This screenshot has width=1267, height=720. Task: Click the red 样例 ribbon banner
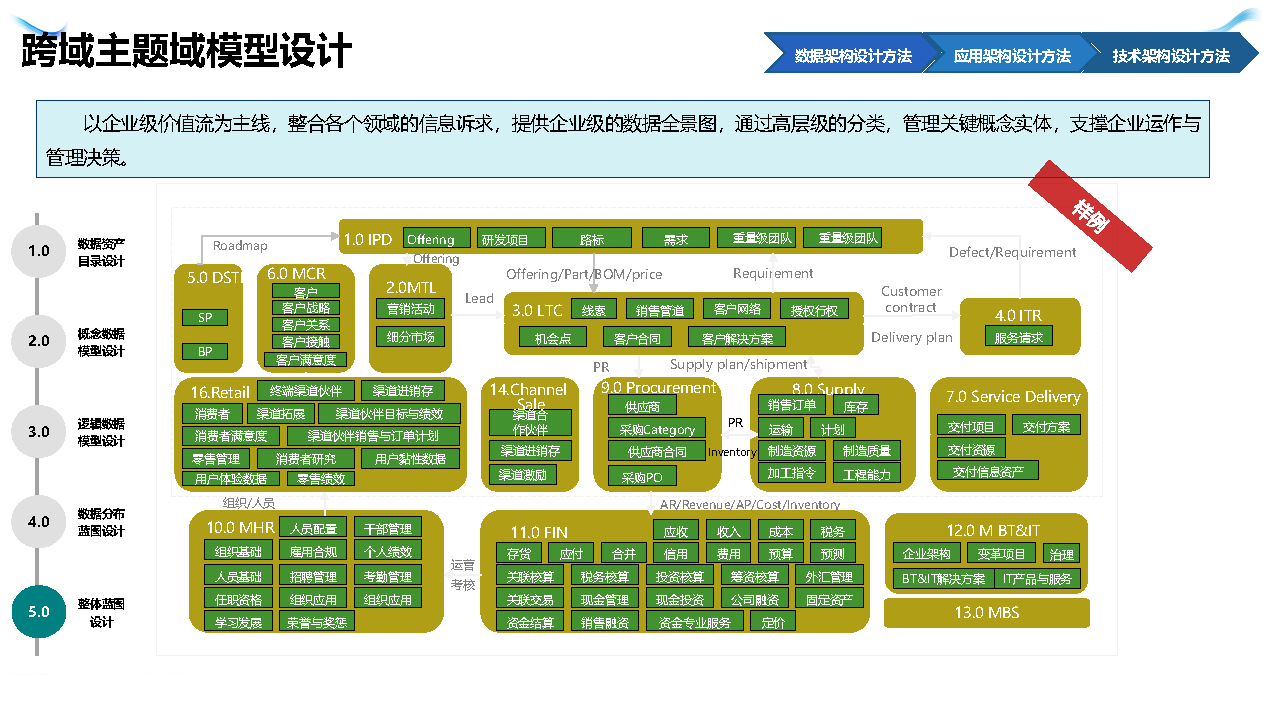(x=1090, y=216)
